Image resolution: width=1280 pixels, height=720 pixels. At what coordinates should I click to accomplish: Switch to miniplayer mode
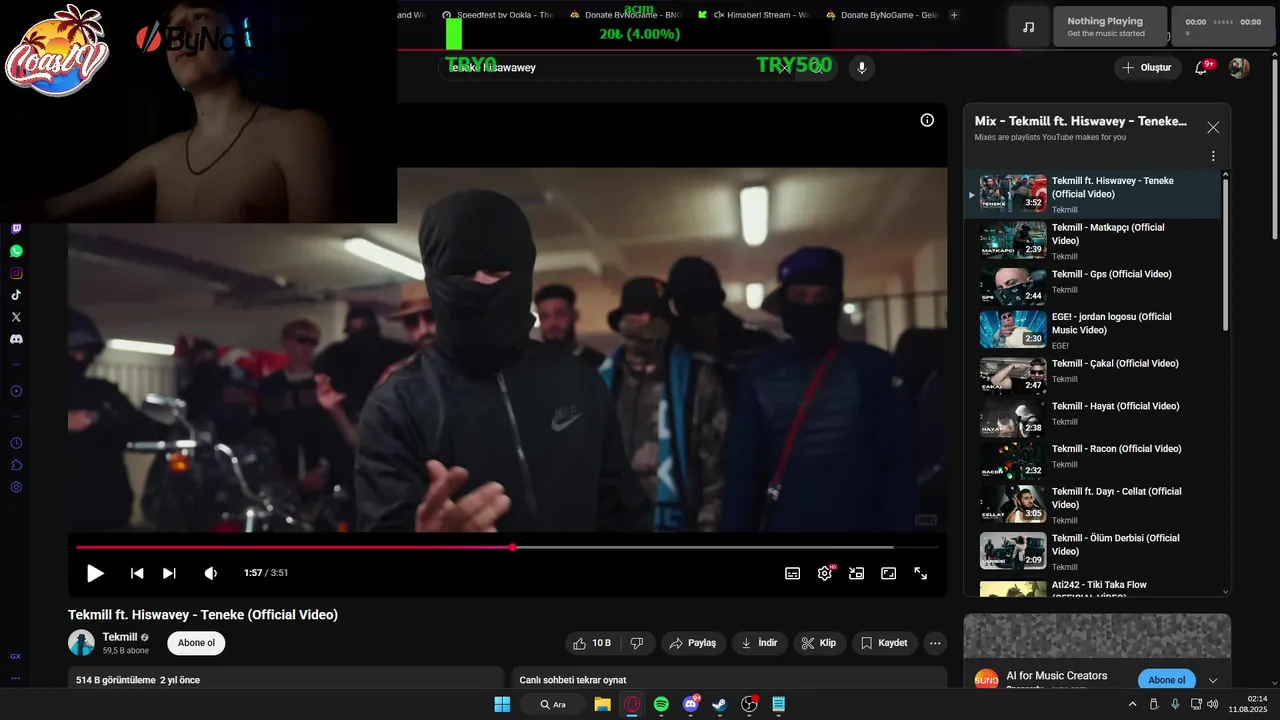pyautogui.click(x=857, y=573)
